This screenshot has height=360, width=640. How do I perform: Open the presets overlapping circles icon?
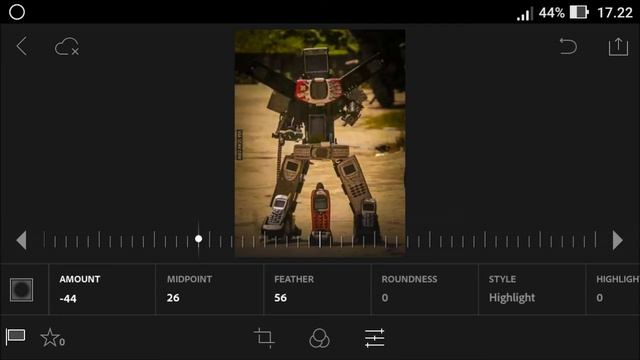[319, 338]
